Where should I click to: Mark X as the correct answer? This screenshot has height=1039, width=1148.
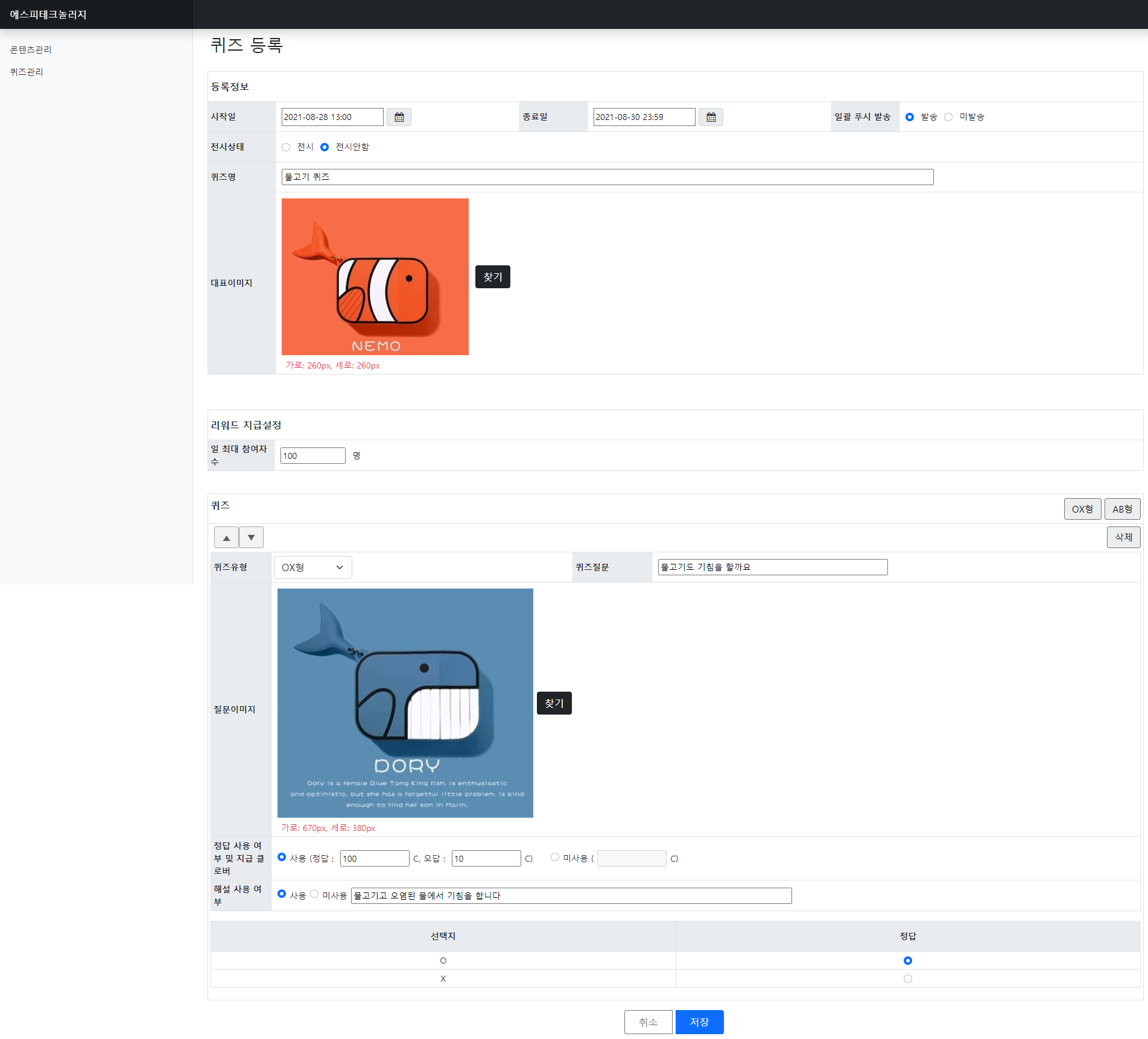click(x=907, y=979)
